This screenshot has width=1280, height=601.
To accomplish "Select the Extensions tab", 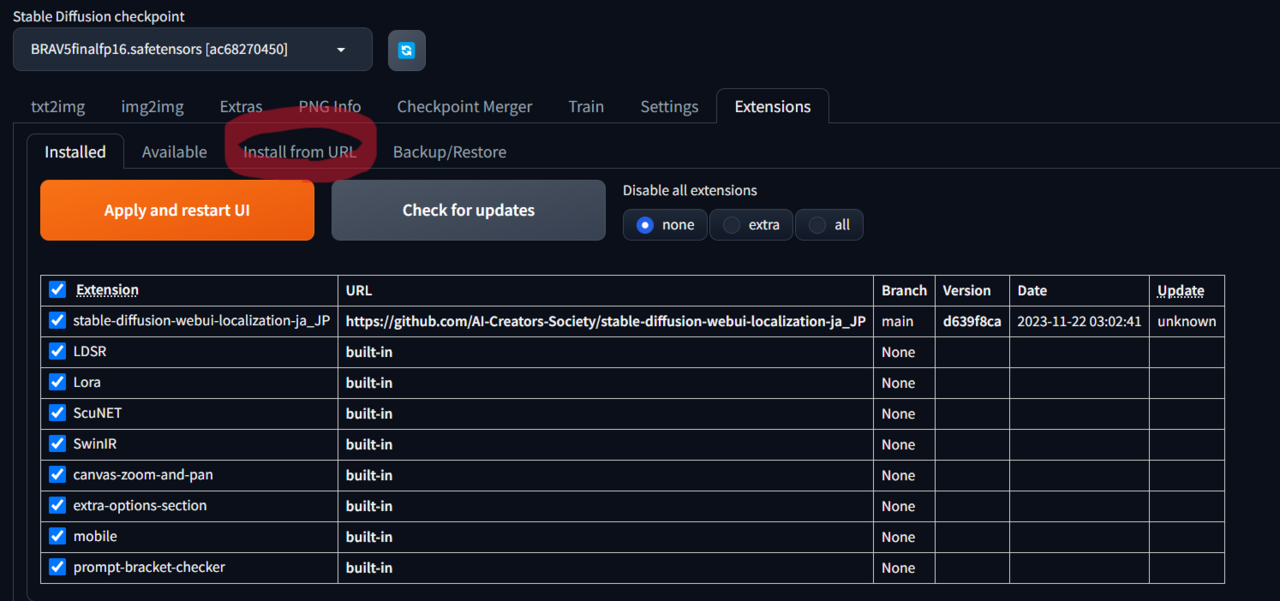I will [772, 106].
